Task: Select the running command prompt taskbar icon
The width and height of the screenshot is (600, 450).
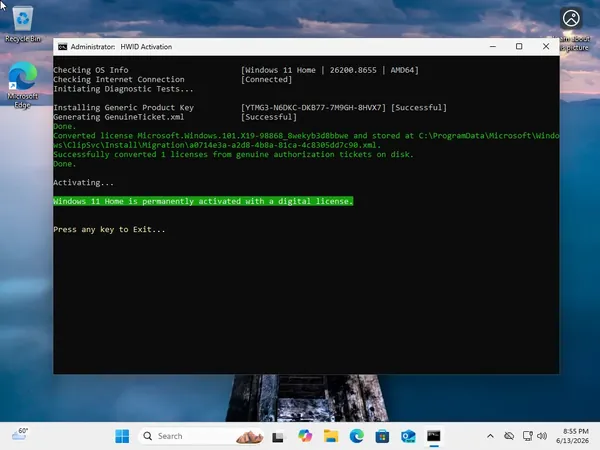Action: (434, 436)
